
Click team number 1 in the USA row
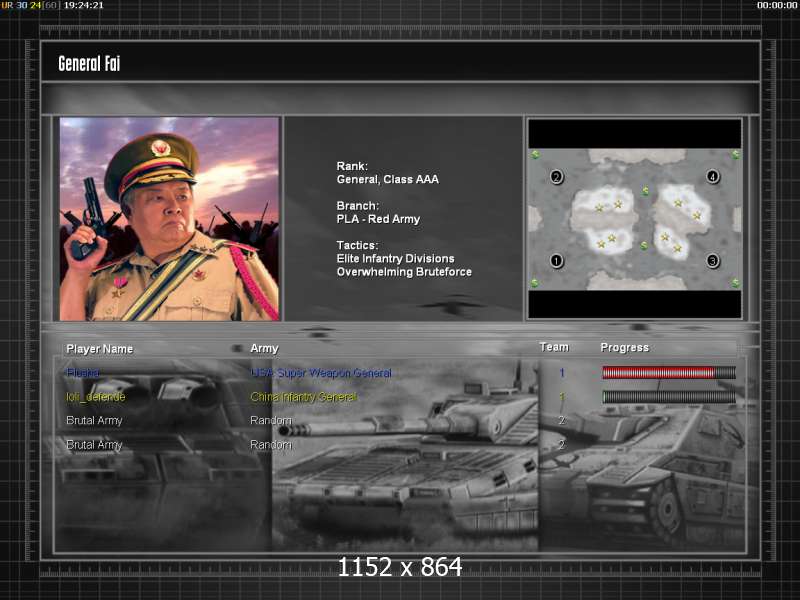[x=562, y=373]
